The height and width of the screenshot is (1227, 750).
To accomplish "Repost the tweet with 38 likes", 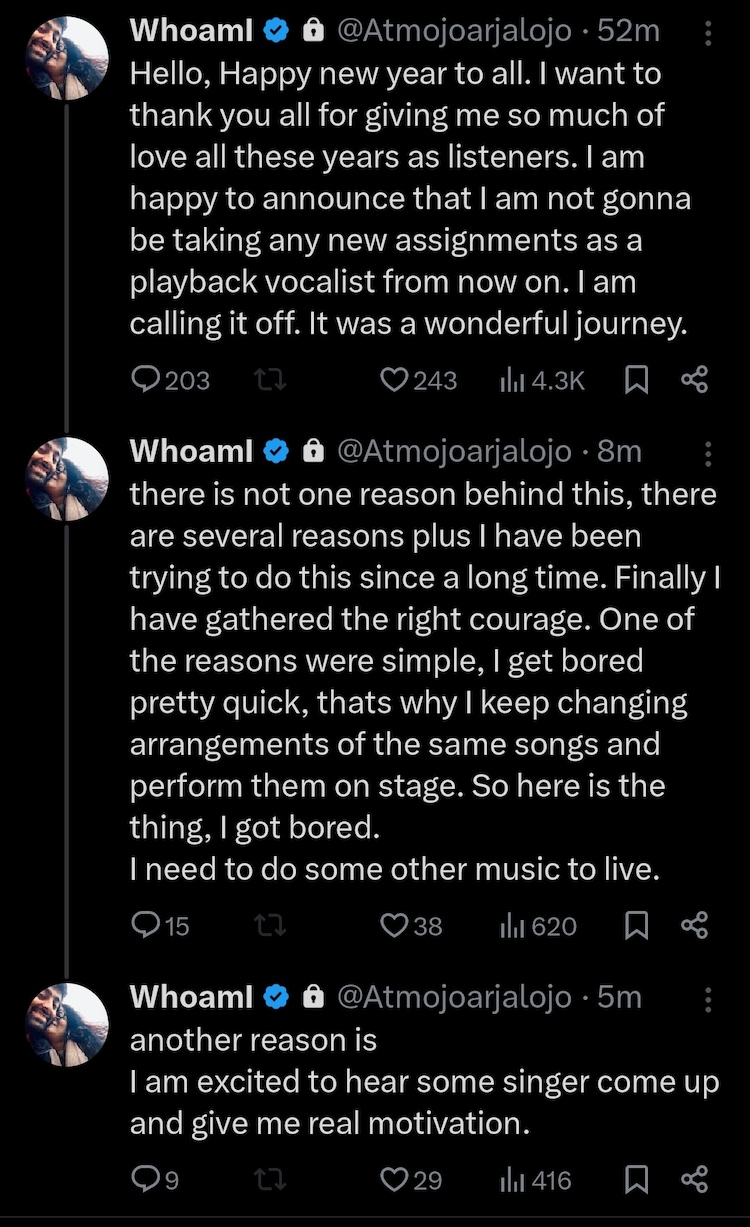I will (x=269, y=926).
